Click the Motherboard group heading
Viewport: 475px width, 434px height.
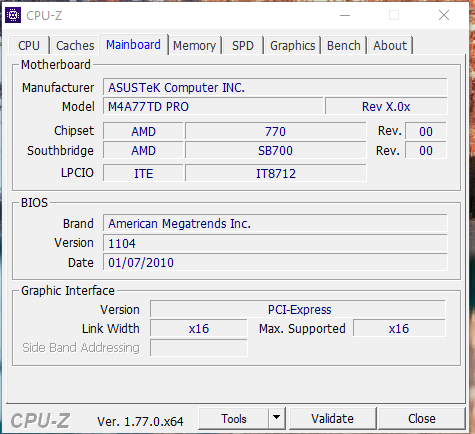pos(56,65)
